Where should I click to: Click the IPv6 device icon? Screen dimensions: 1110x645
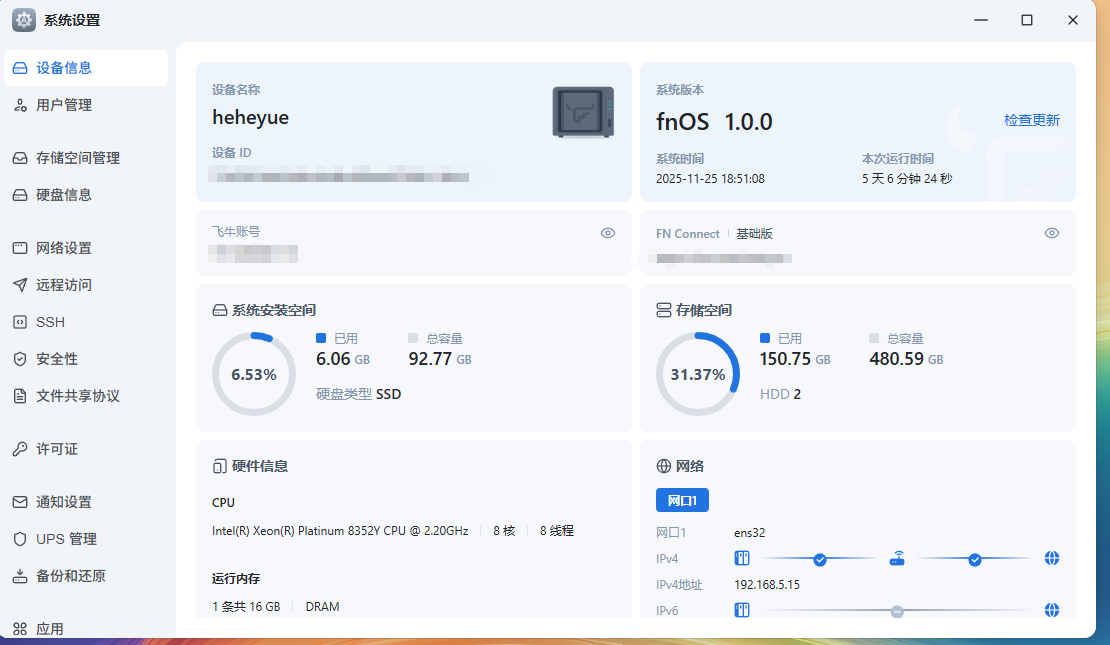click(742, 610)
